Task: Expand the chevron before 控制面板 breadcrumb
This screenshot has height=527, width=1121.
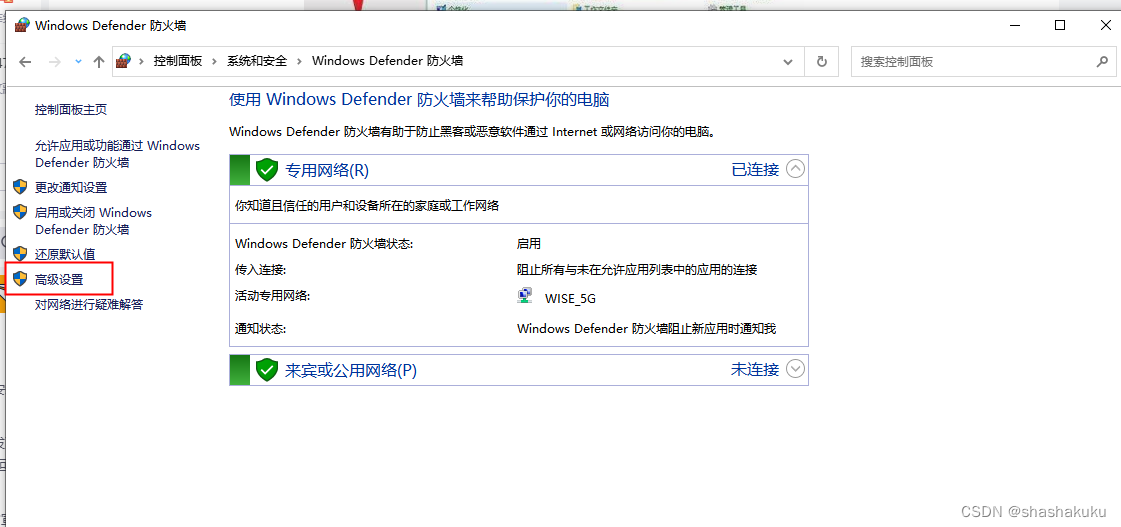Action: pos(142,61)
